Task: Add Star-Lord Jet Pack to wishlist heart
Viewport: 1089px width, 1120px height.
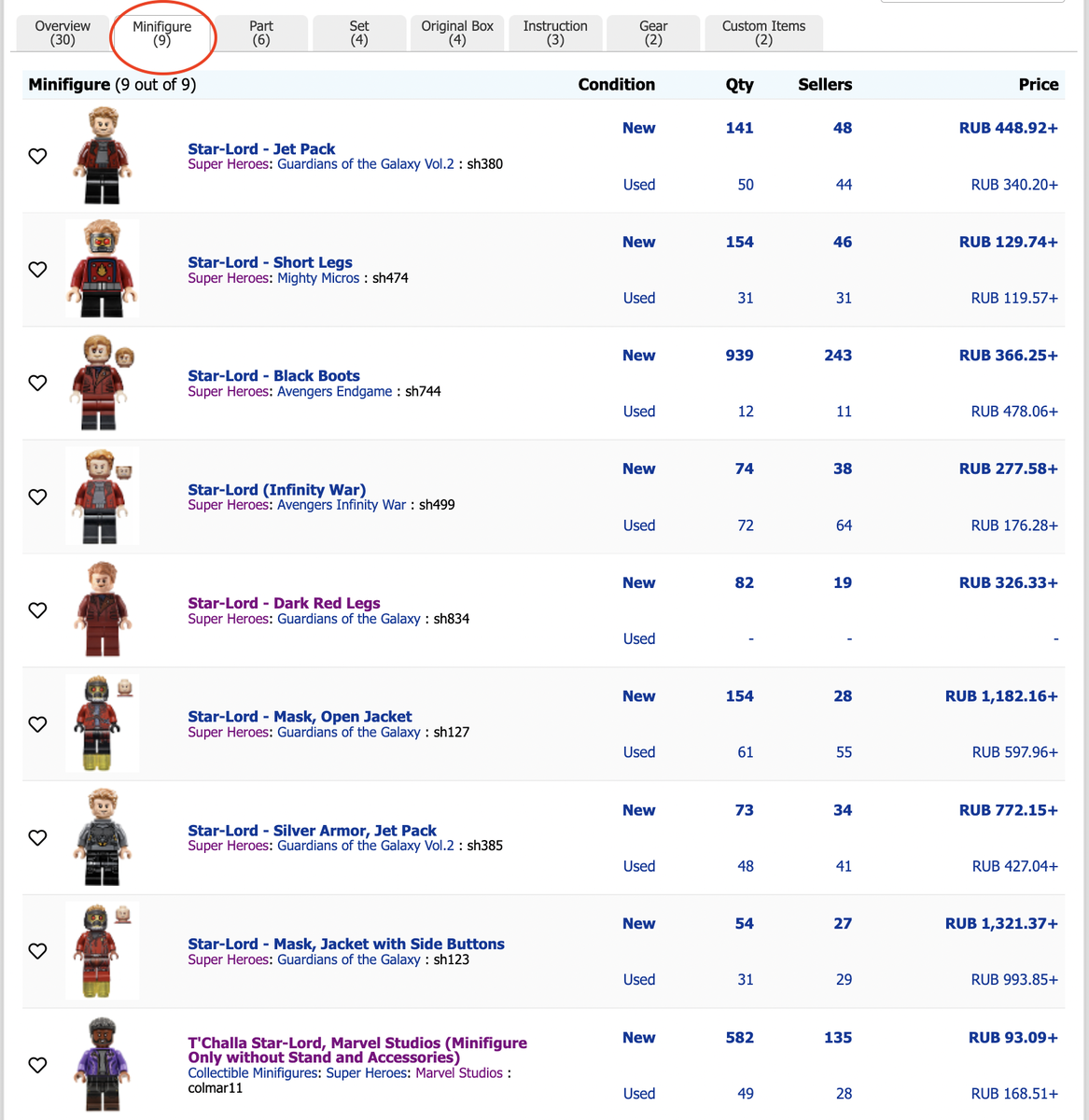Action: [37, 156]
